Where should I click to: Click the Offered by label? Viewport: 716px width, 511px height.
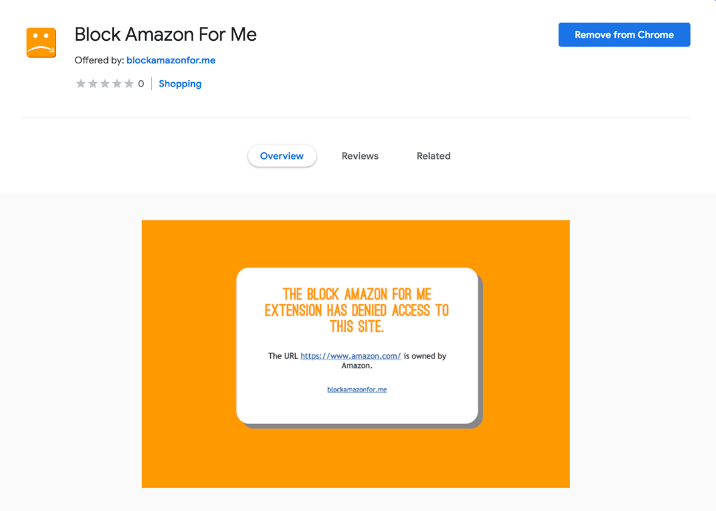99,60
